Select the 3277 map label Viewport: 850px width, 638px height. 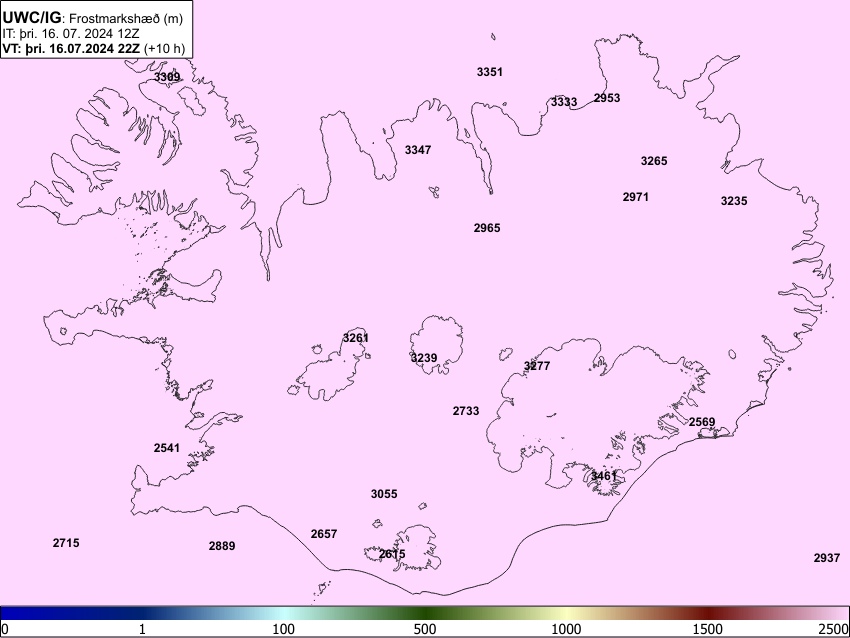[537, 366]
